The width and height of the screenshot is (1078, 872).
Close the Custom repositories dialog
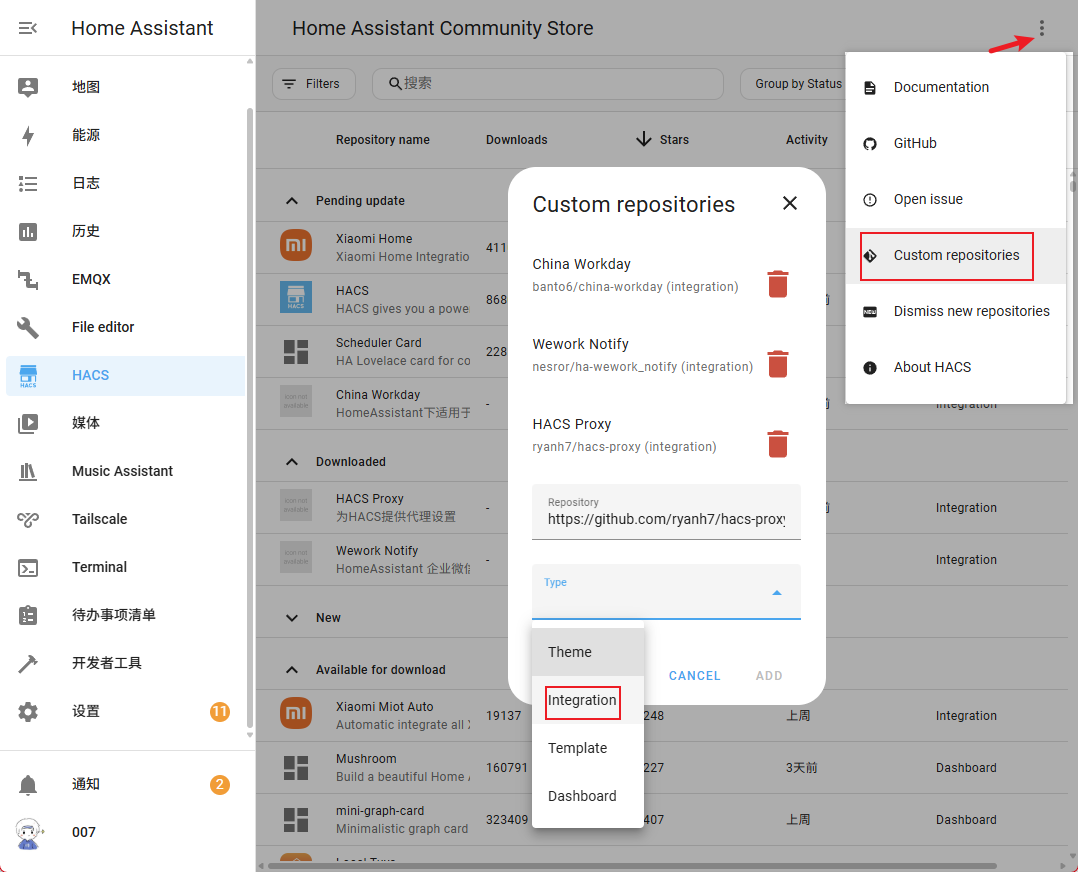point(789,204)
